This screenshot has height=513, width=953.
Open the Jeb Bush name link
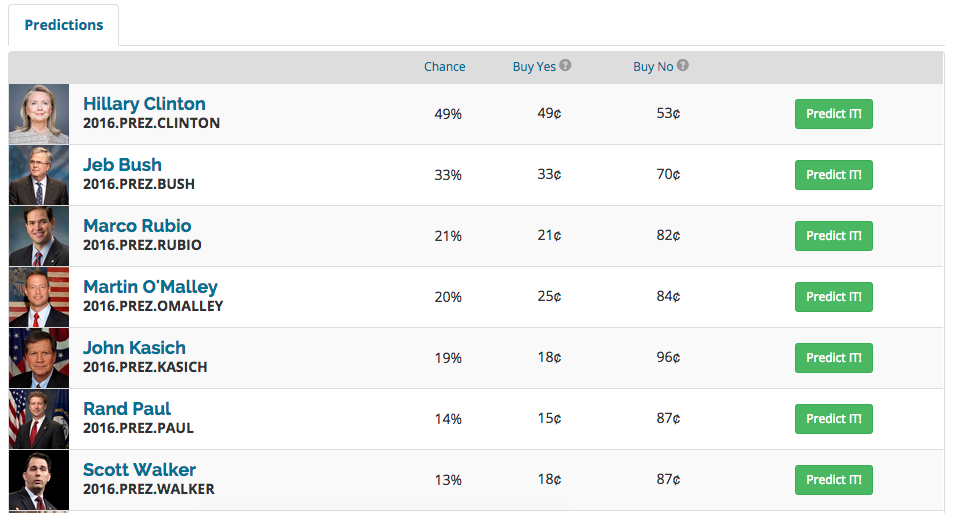[122, 165]
